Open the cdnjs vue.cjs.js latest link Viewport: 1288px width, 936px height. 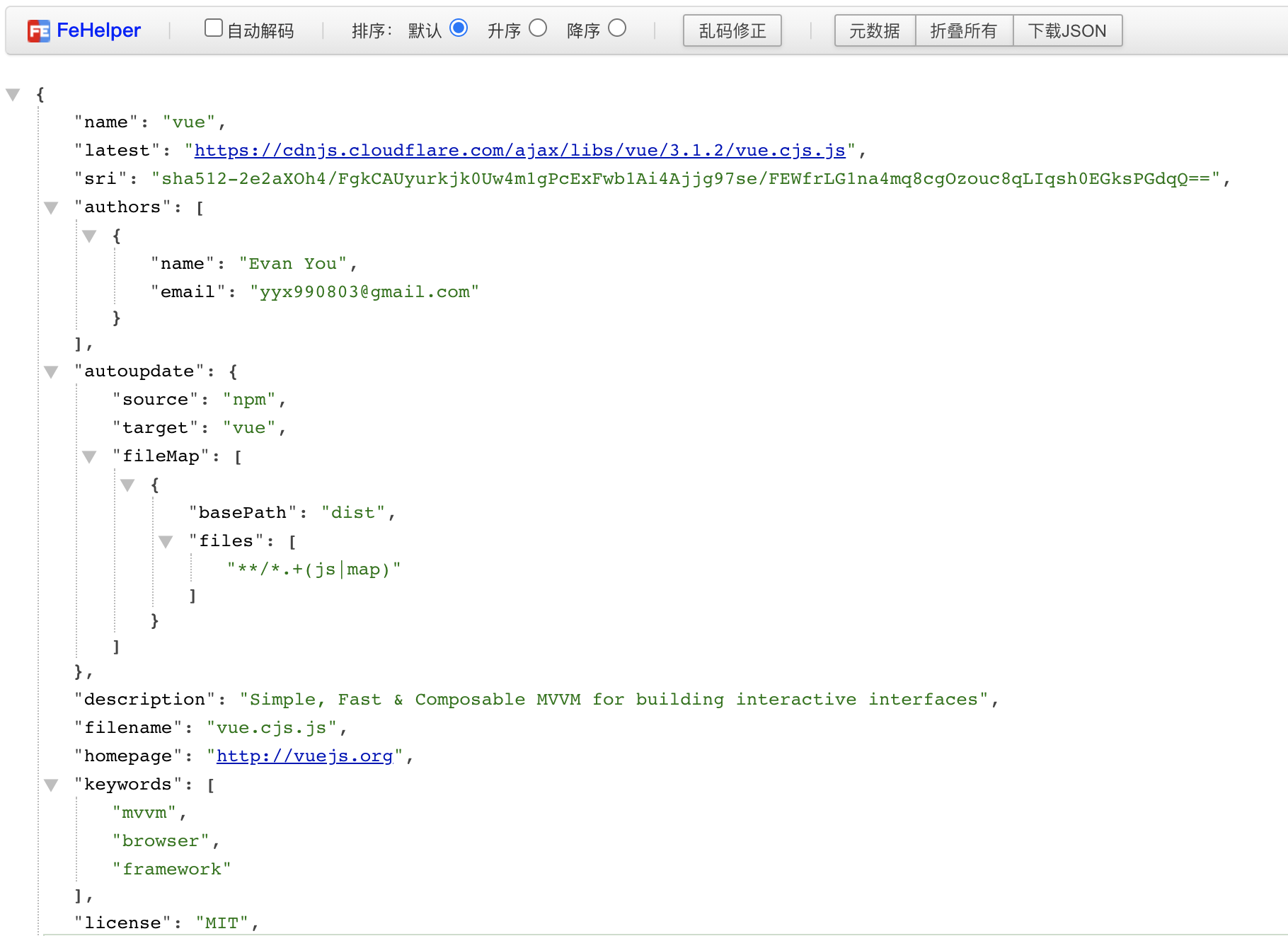coord(520,151)
